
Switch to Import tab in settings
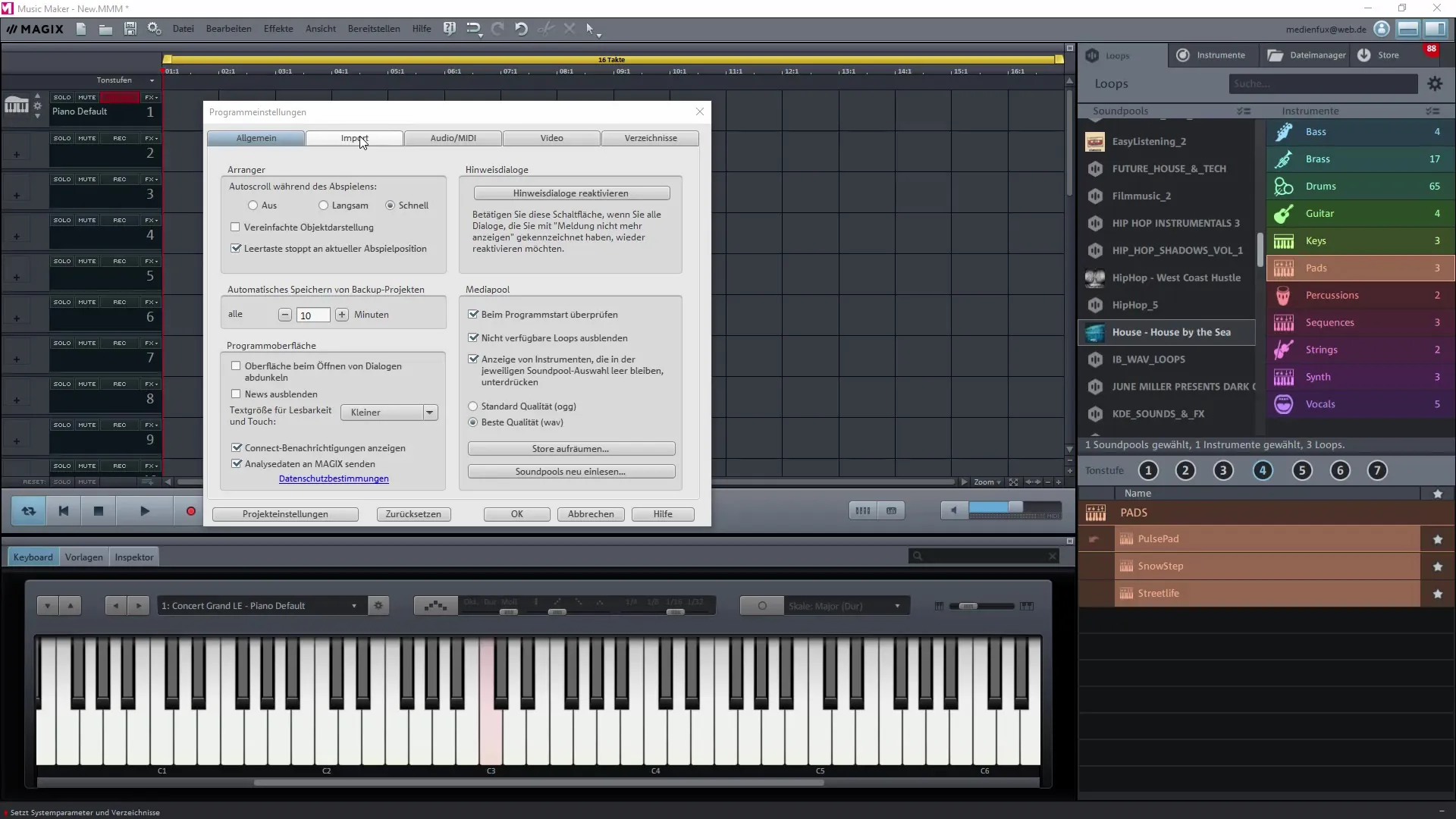click(x=354, y=138)
